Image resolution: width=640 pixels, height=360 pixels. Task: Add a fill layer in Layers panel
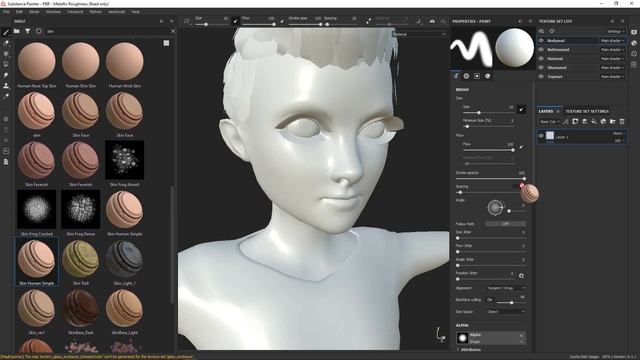[x=594, y=122]
